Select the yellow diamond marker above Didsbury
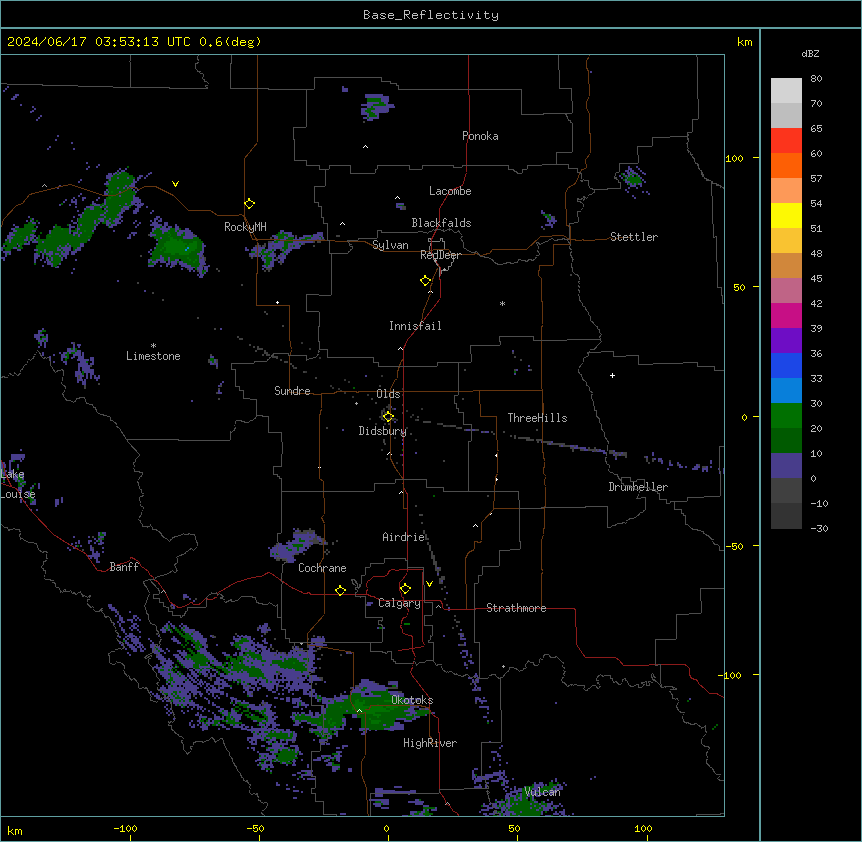The width and height of the screenshot is (862, 842). tap(388, 416)
